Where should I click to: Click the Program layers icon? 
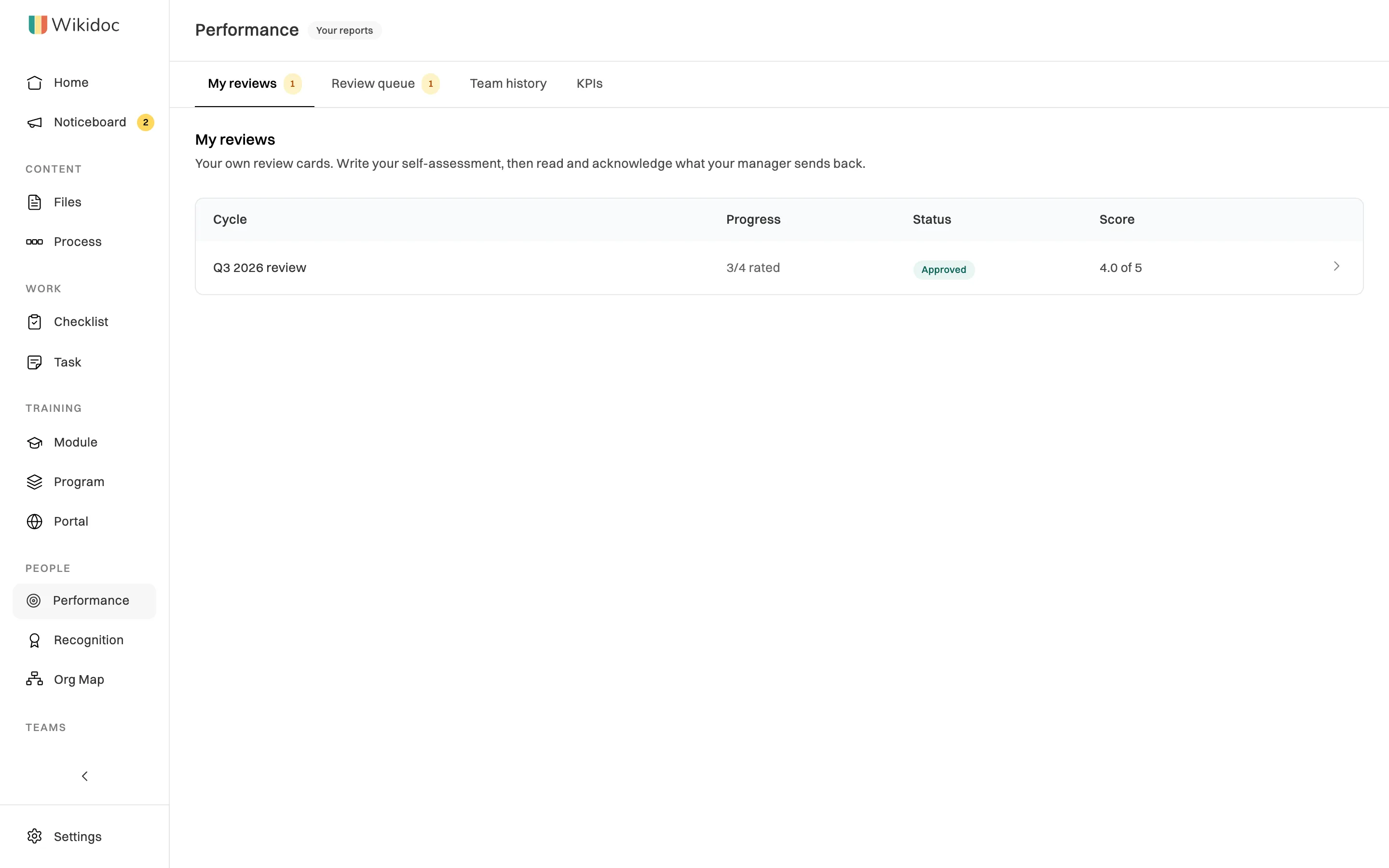coord(34,482)
